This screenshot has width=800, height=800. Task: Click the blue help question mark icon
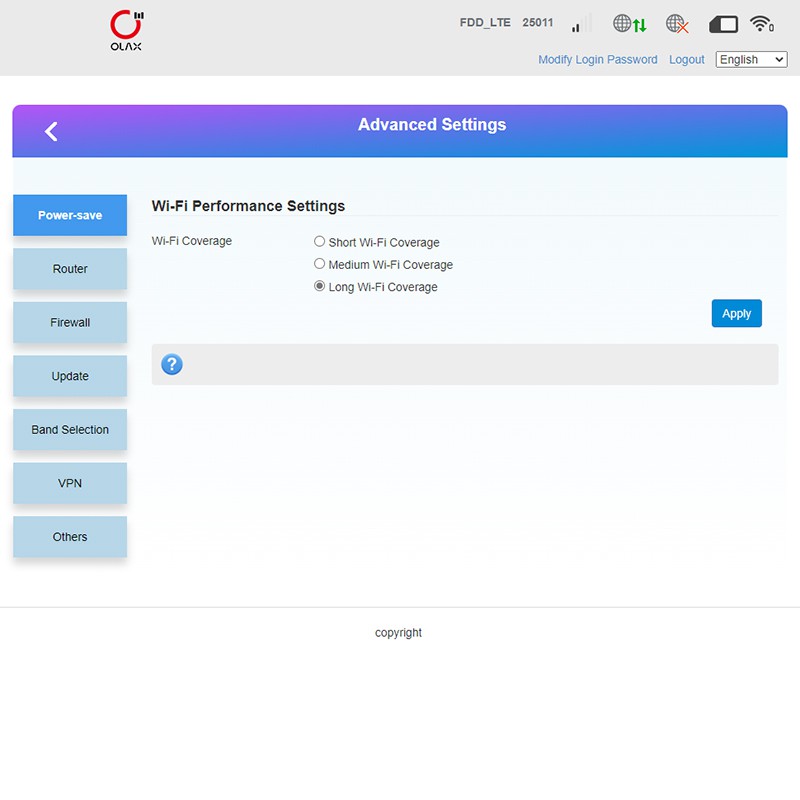coord(172,364)
